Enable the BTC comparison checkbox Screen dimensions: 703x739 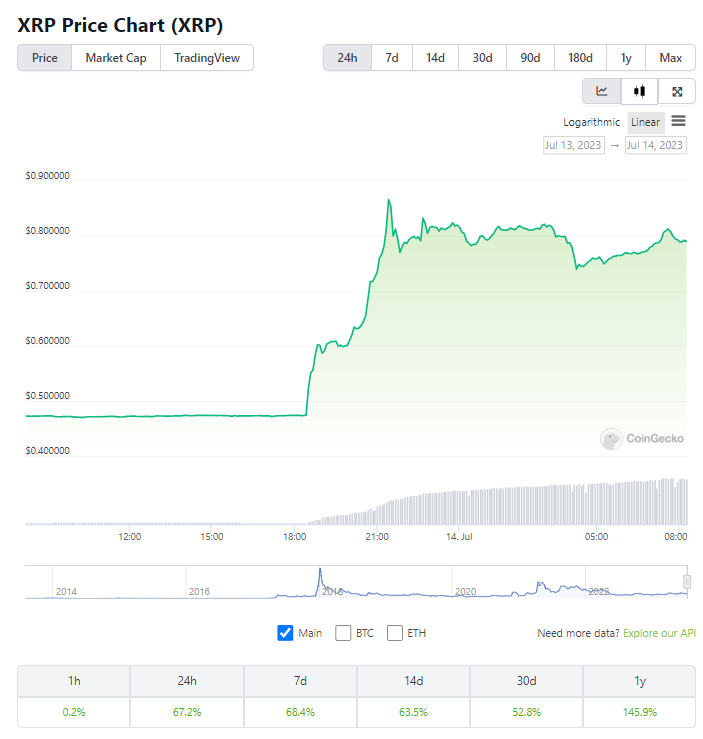click(x=343, y=633)
